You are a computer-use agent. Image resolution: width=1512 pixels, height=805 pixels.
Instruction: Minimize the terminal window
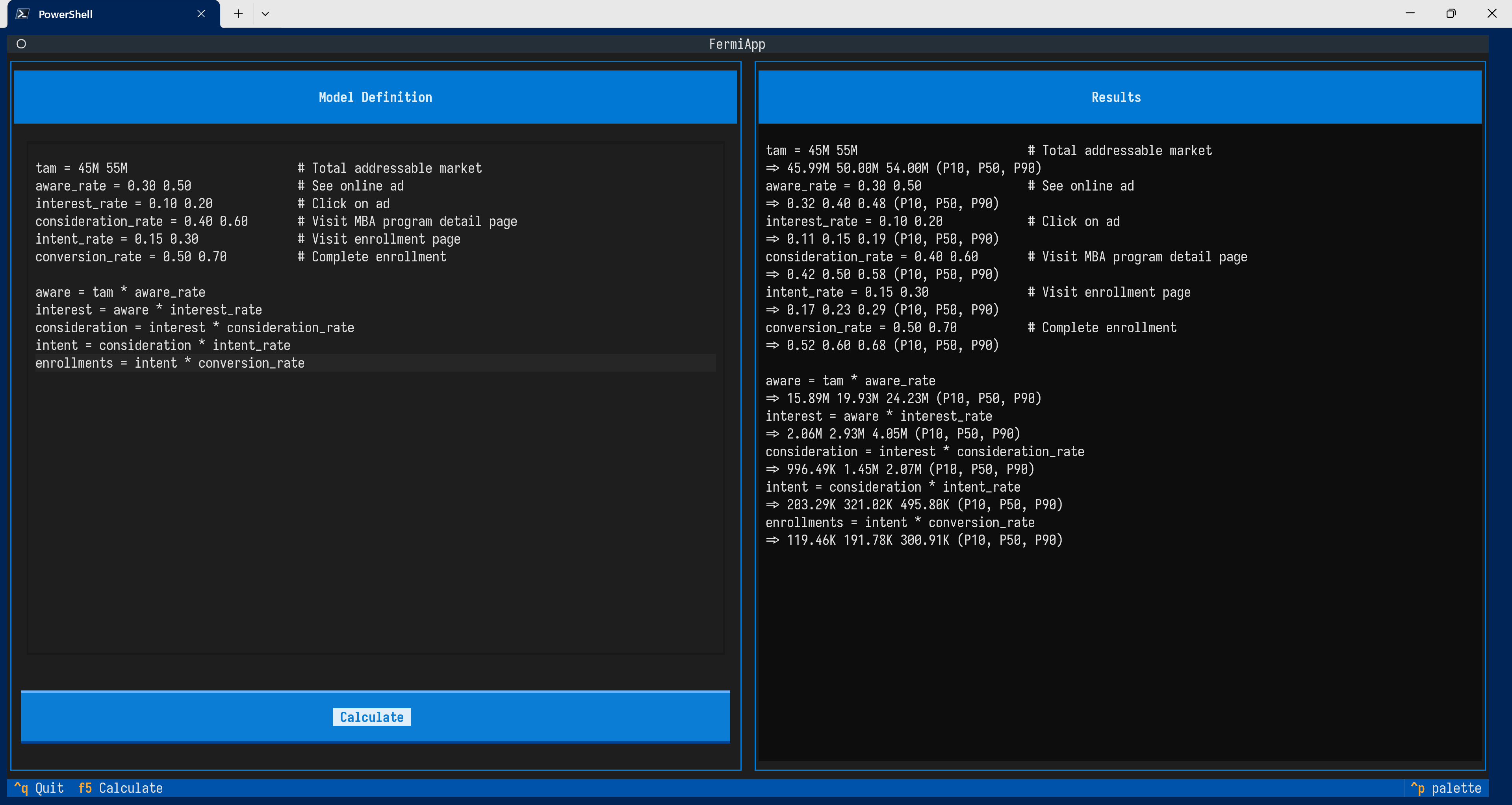(1410, 13)
